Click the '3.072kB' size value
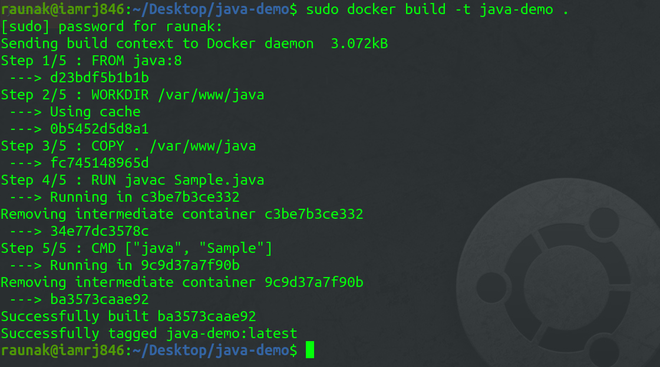660x367 pixels. coord(359,43)
